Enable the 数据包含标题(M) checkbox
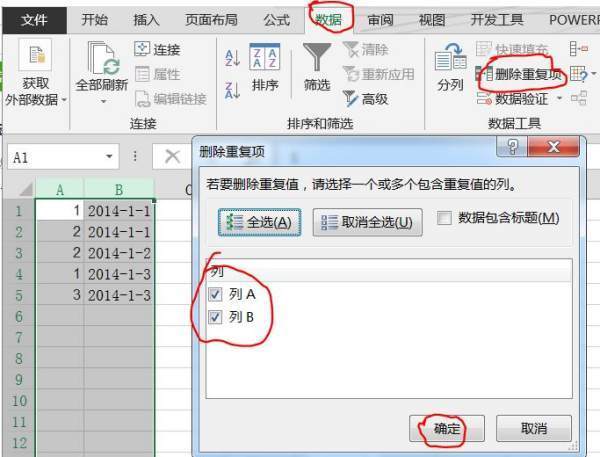Image resolution: width=600 pixels, height=457 pixels. [444, 218]
